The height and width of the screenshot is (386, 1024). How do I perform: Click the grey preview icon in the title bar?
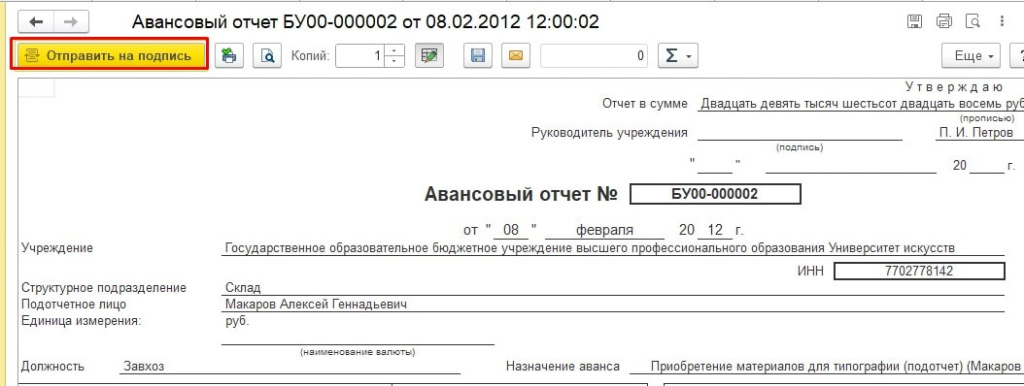click(x=973, y=22)
